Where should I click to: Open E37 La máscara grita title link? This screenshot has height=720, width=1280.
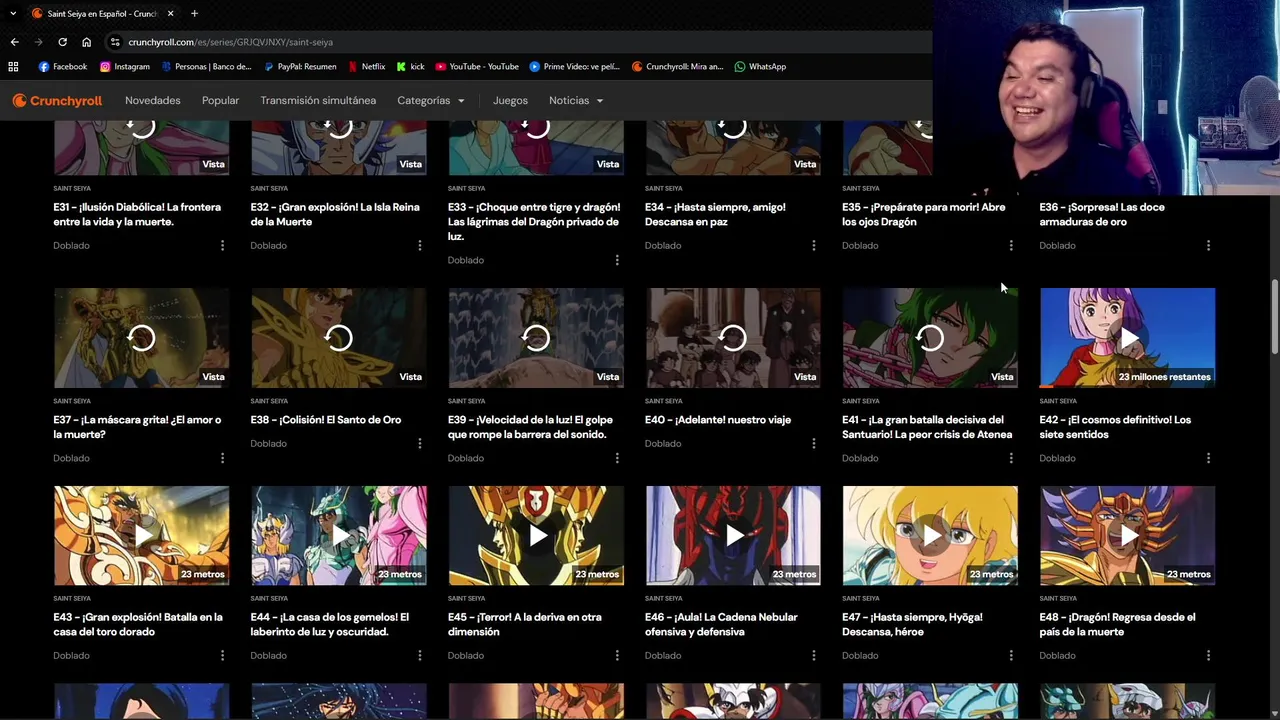click(137, 427)
